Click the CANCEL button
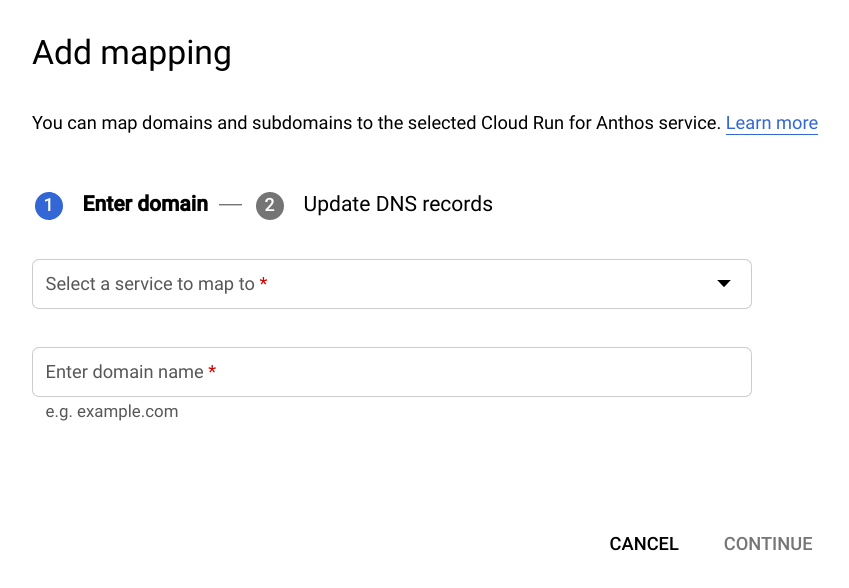This screenshot has height=588, width=849. pos(643,543)
